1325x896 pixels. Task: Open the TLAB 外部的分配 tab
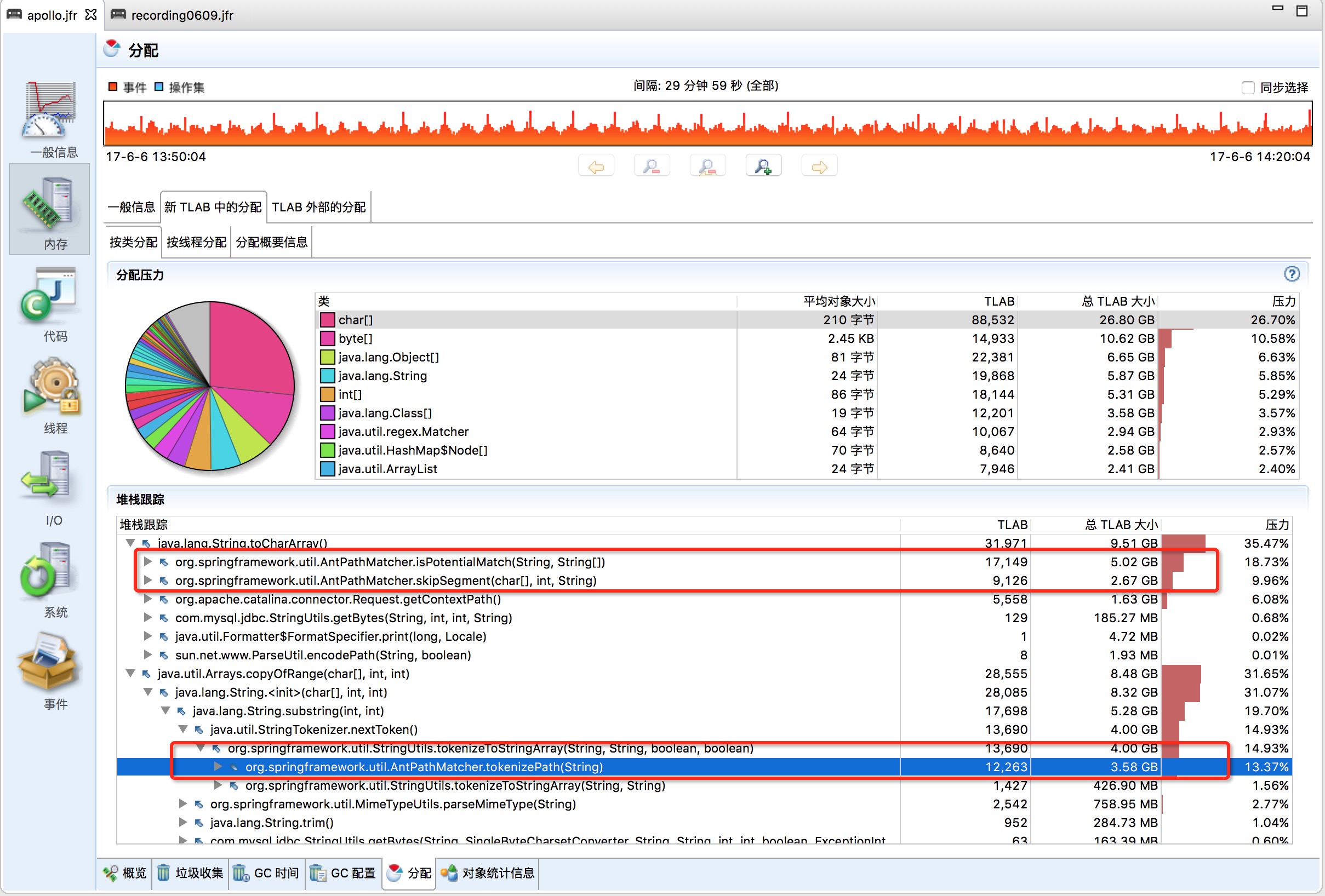click(319, 207)
